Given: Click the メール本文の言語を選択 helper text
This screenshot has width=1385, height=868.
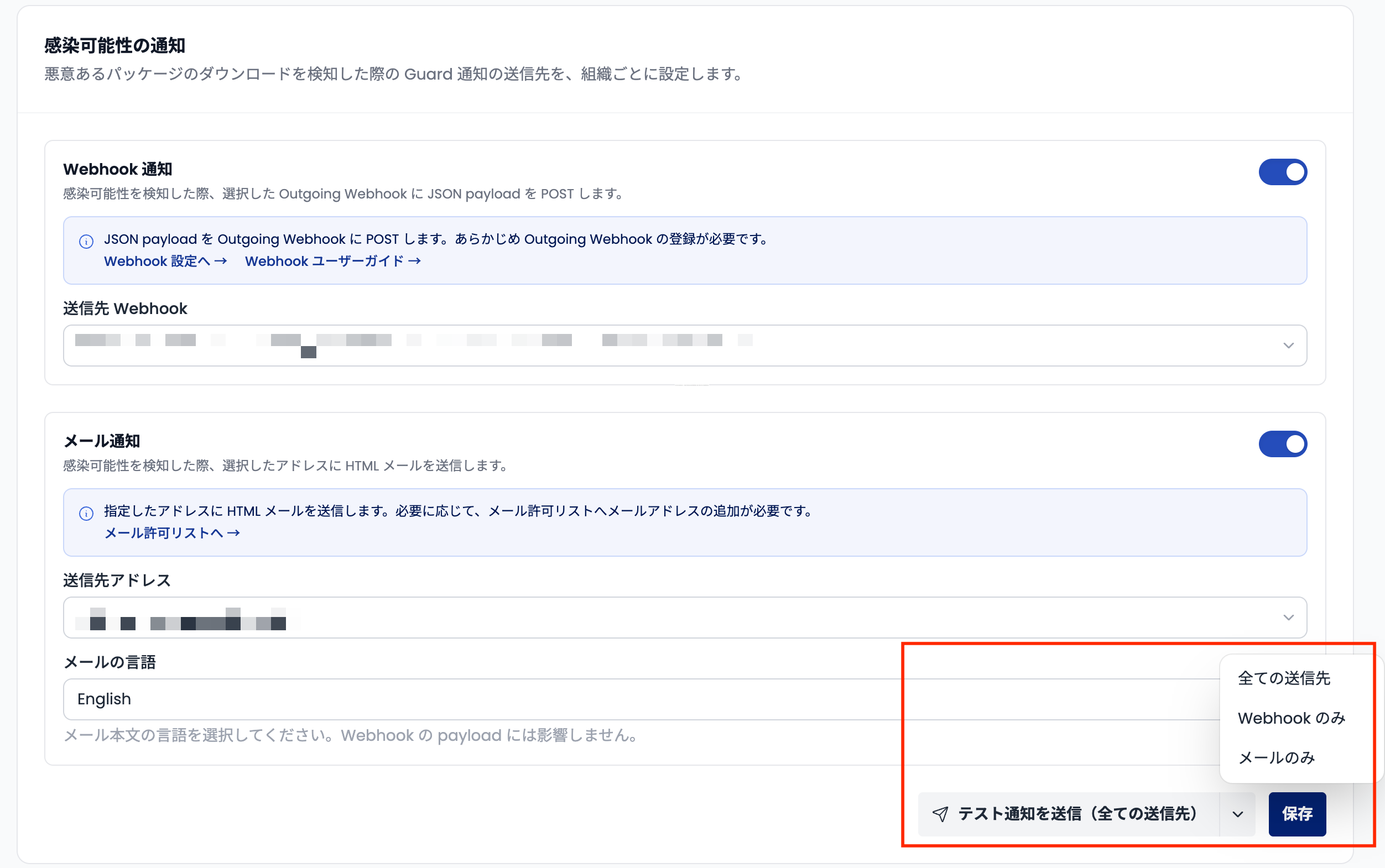Looking at the screenshot, I should (x=351, y=735).
